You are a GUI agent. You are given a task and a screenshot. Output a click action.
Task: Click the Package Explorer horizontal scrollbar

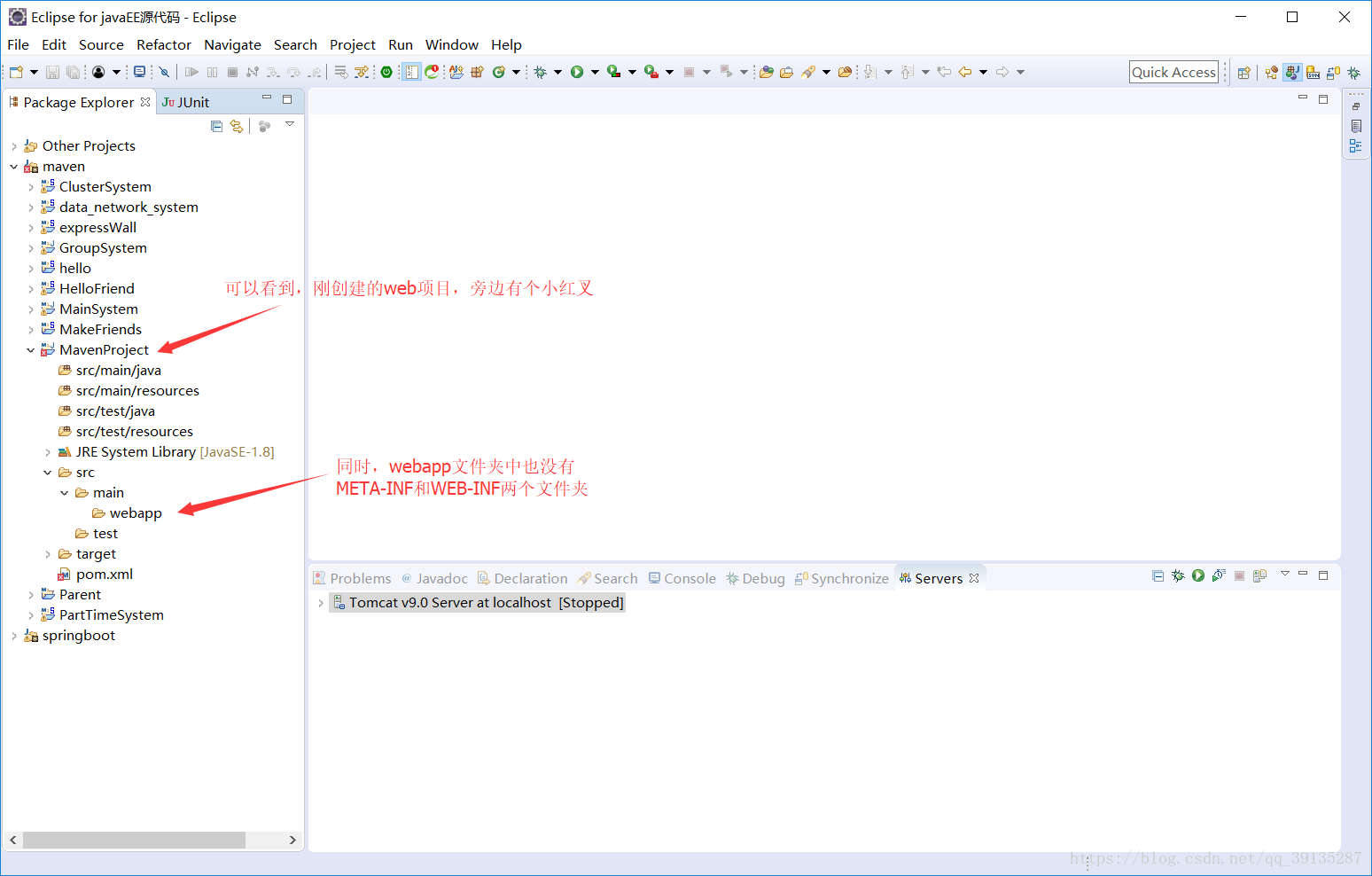click(134, 840)
